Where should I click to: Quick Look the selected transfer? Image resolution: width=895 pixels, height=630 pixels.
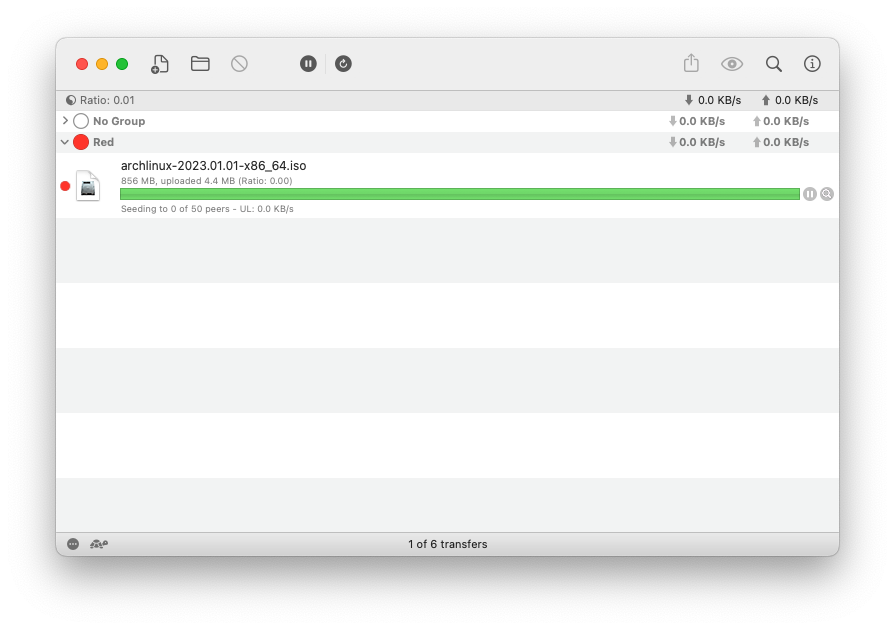click(x=732, y=63)
